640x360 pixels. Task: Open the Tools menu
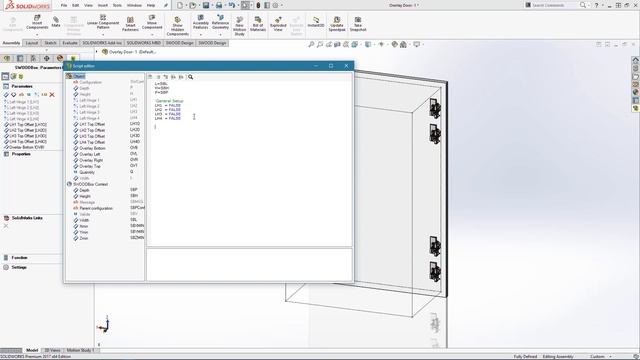coord(117,5)
